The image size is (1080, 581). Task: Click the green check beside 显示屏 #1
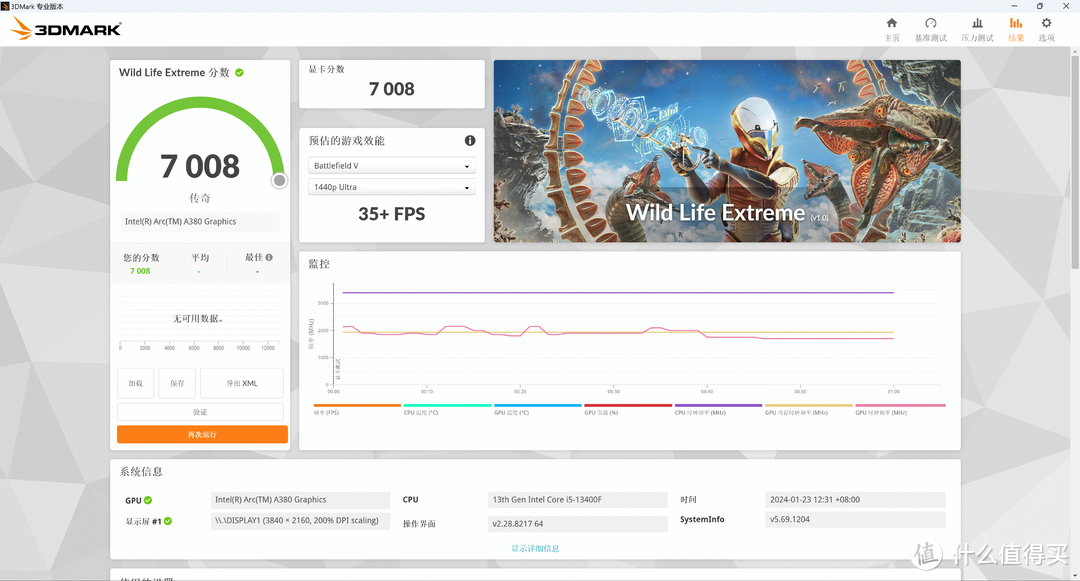click(168, 521)
